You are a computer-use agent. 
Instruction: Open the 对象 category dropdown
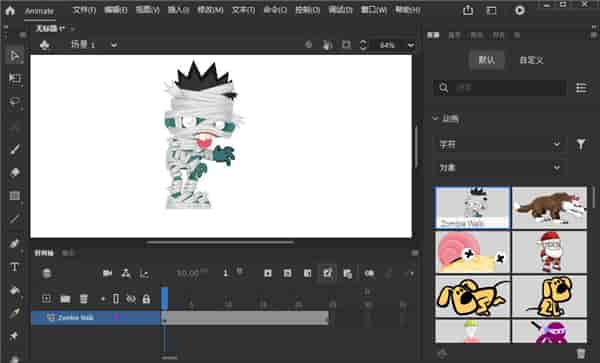(500, 167)
